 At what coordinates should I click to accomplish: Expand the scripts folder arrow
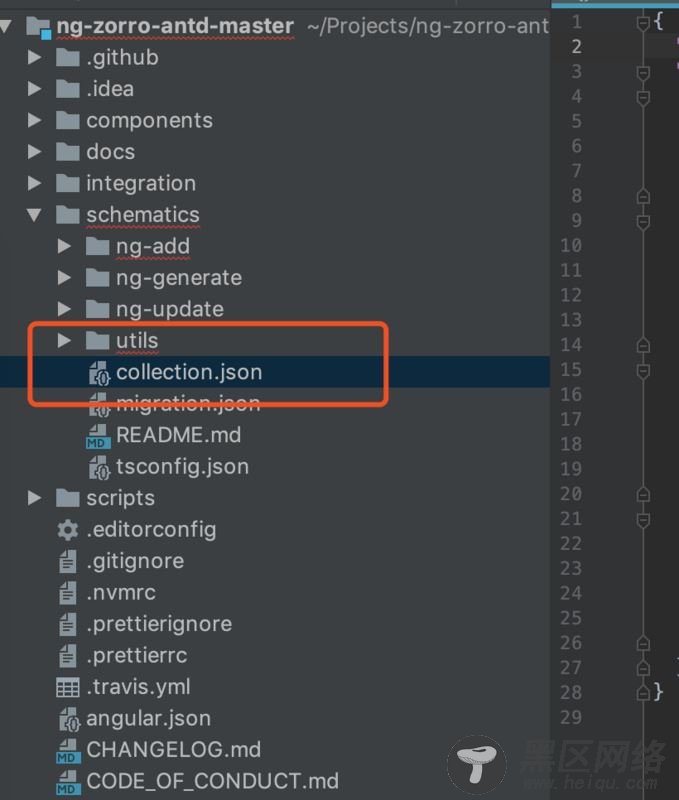tap(35, 498)
